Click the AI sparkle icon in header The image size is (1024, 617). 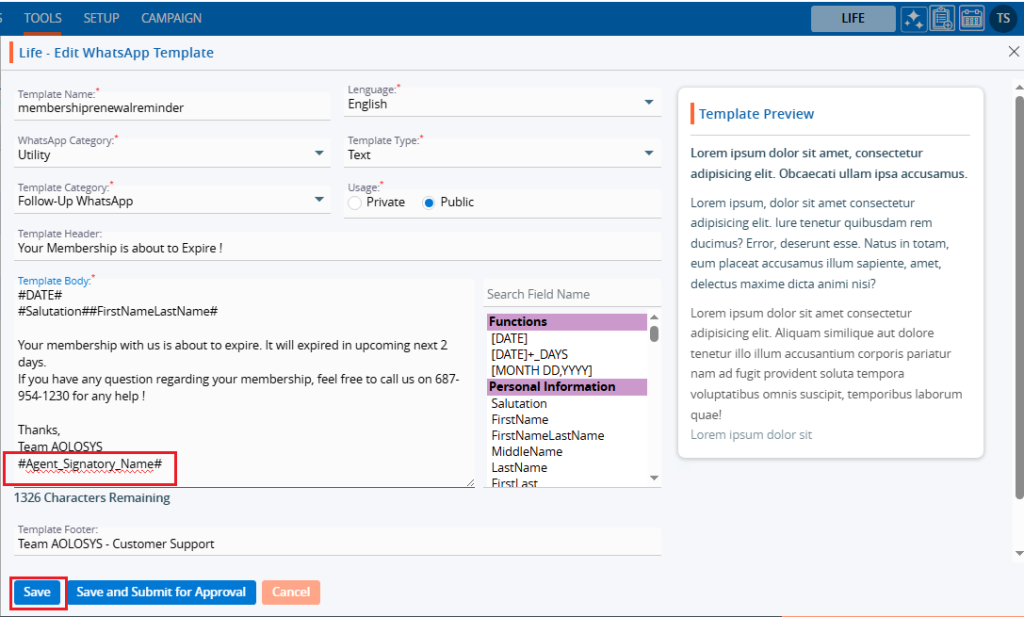pyautogui.click(x=912, y=18)
